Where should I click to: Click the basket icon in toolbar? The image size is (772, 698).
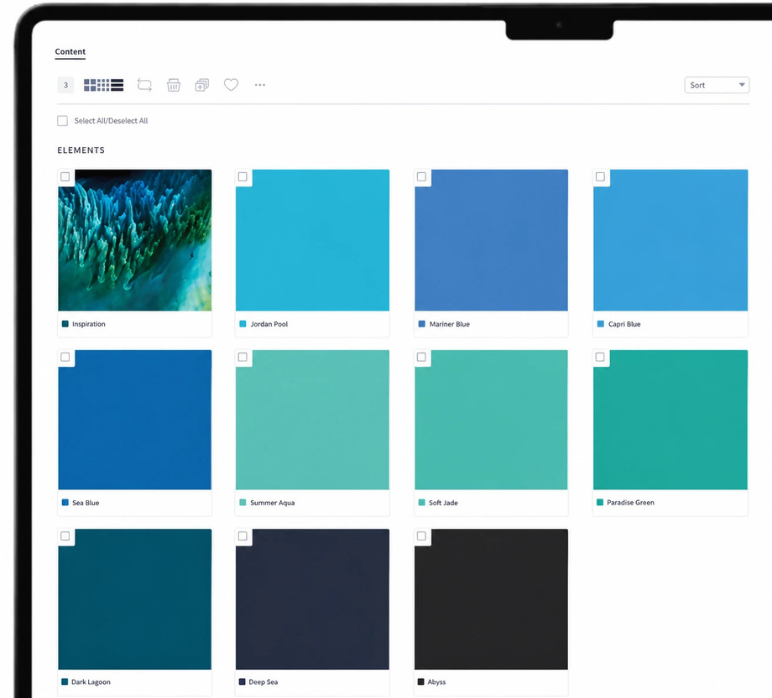pos(173,85)
